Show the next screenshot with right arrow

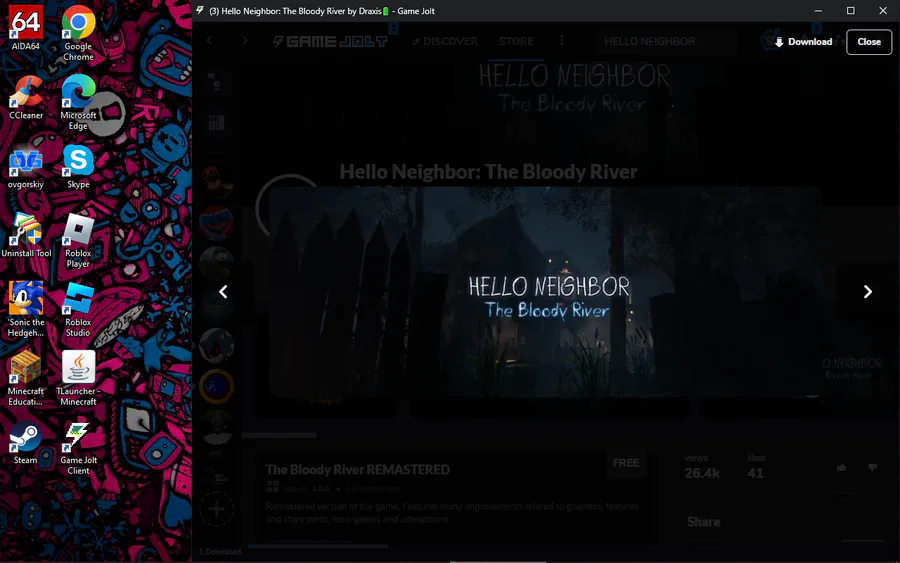868,292
